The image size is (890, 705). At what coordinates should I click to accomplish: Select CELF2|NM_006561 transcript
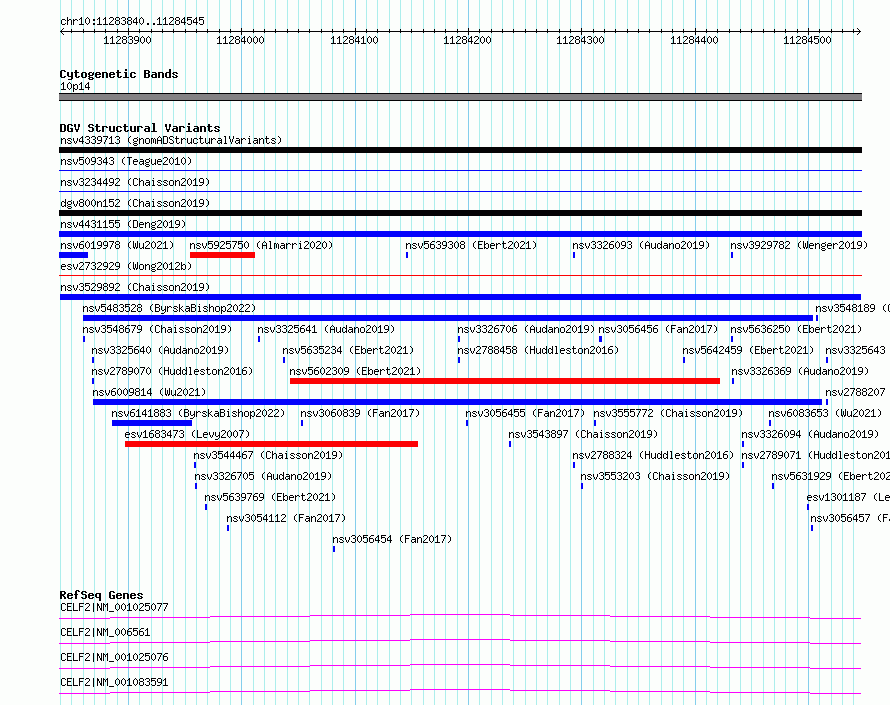105,632
